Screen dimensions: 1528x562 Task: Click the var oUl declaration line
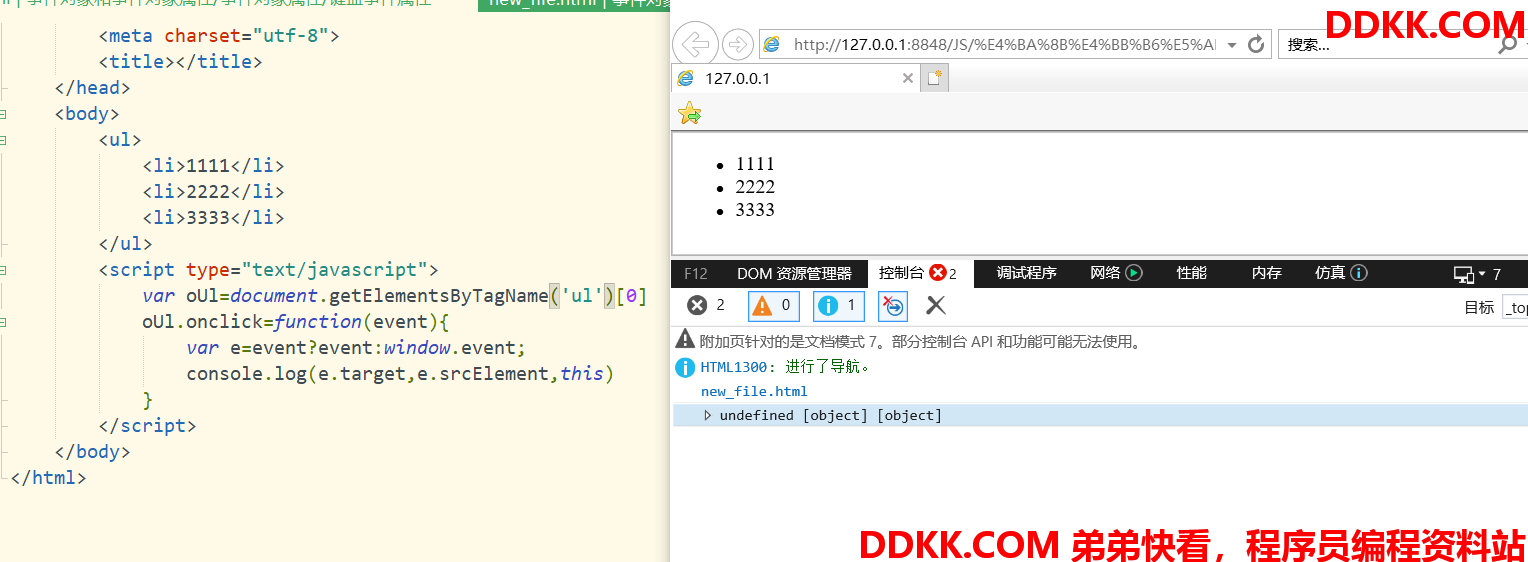394,296
